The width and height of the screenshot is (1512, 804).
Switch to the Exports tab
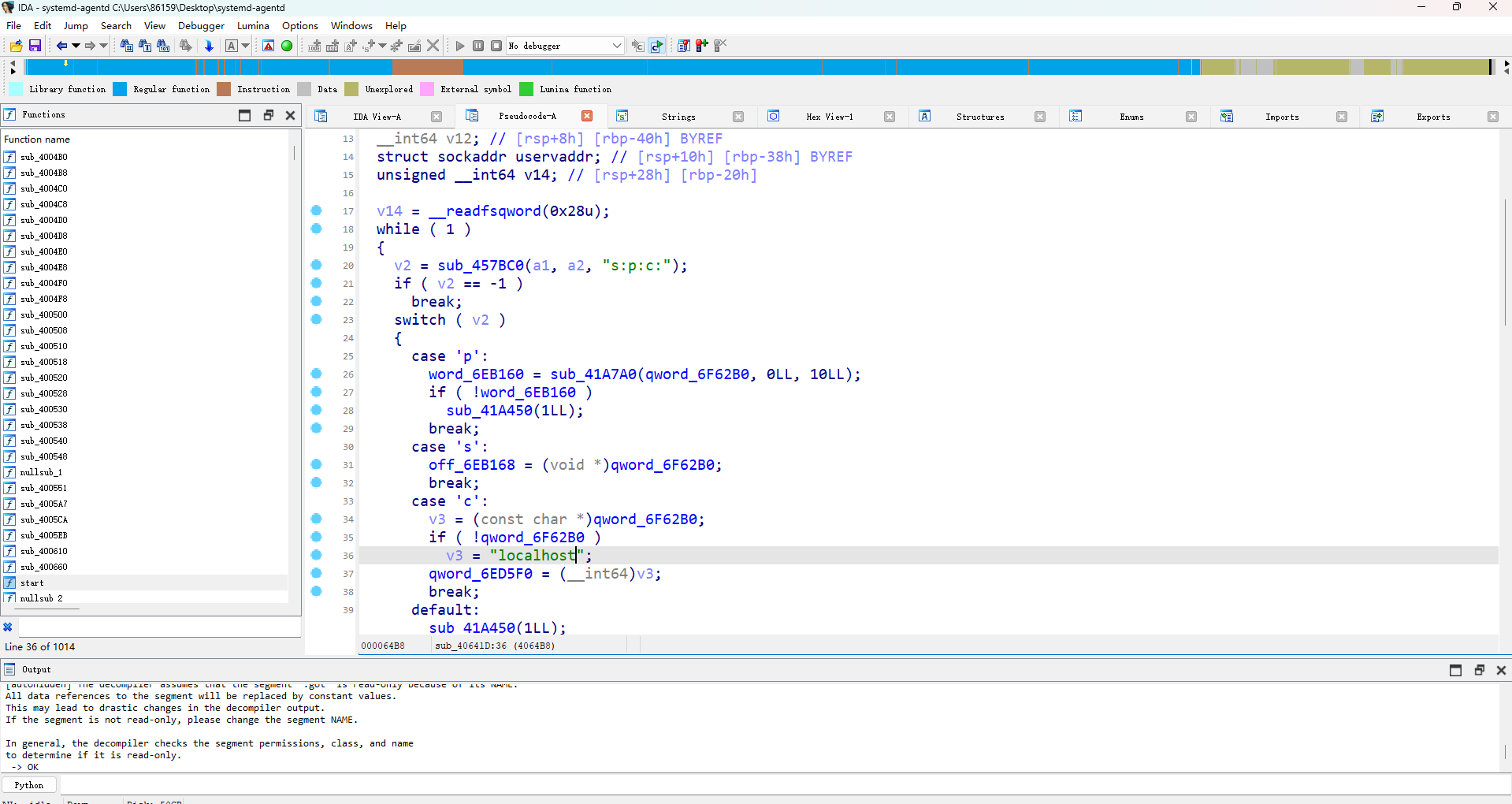point(1433,117)
